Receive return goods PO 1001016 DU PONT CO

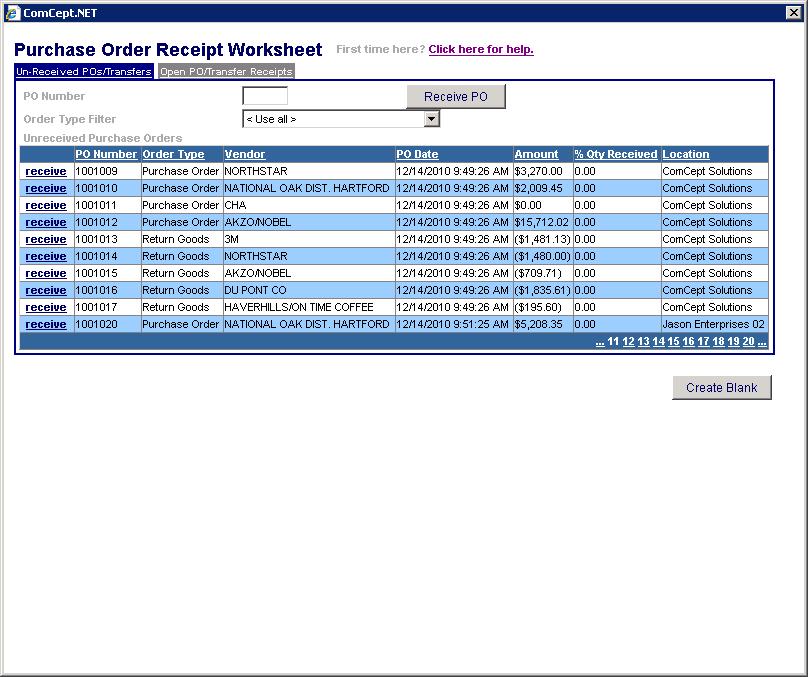coord(46,291)
